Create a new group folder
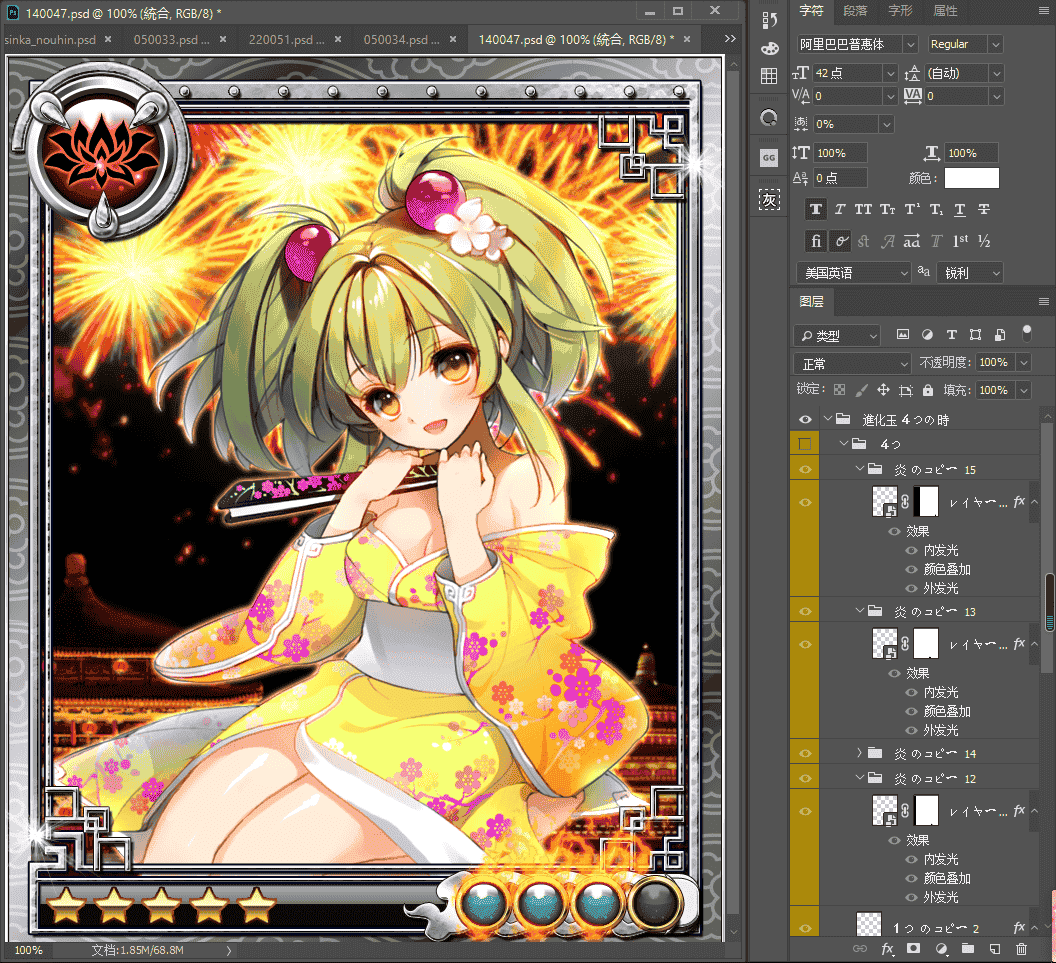The image size is (1056, 963). [x=968, y=949]
